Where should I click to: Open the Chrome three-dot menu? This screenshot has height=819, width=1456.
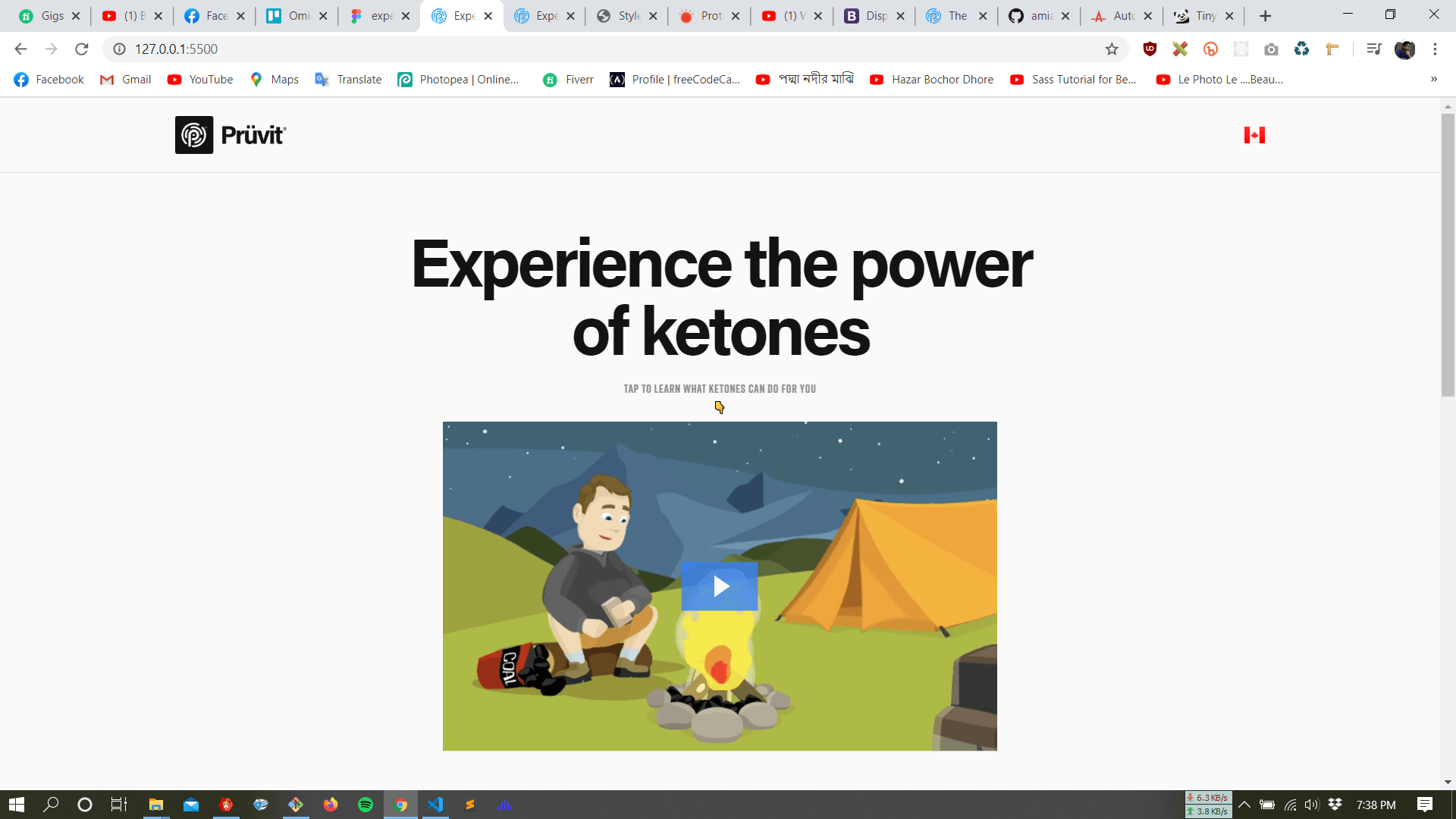point(1435,49)
